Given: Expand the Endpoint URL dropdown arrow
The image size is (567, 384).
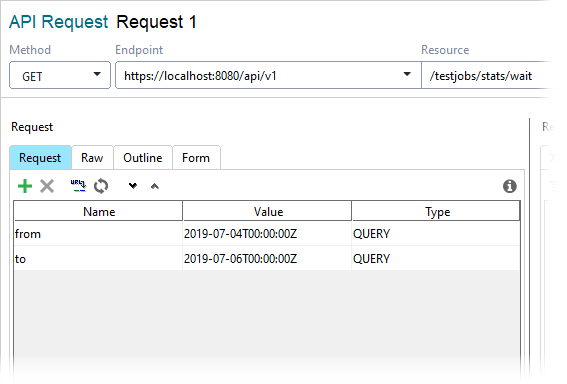Looking at the screenshot, I should (x=407, y=74).
